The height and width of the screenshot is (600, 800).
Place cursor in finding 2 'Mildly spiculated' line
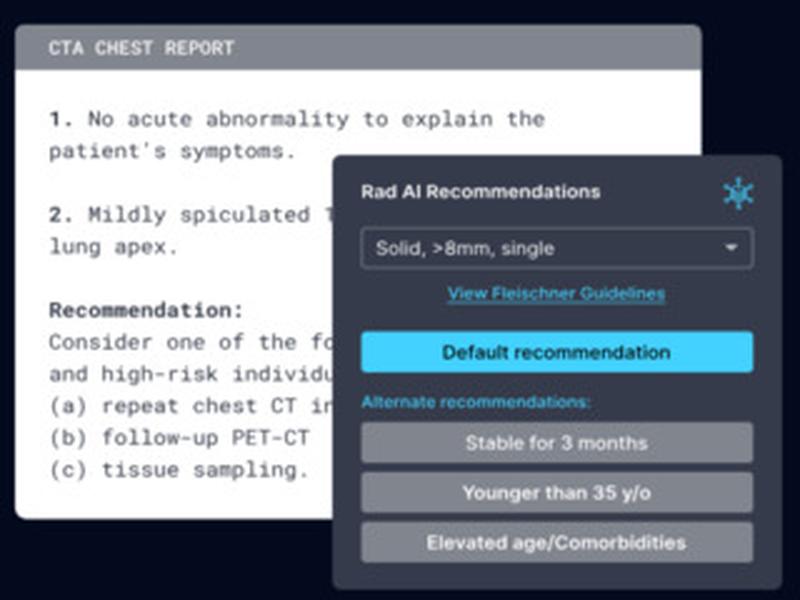[191, 215]
